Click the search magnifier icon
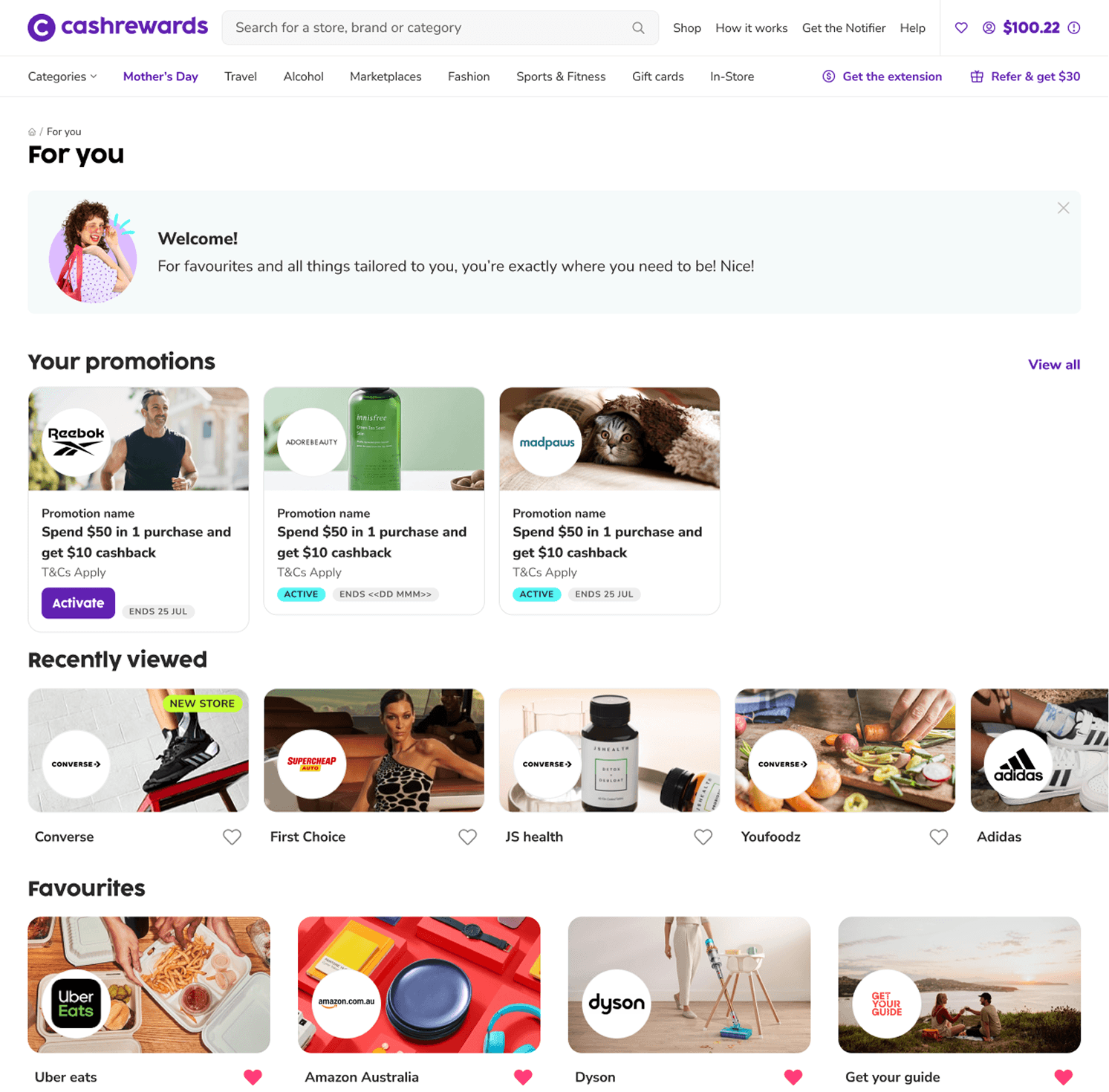 click(x=638, y=27)
